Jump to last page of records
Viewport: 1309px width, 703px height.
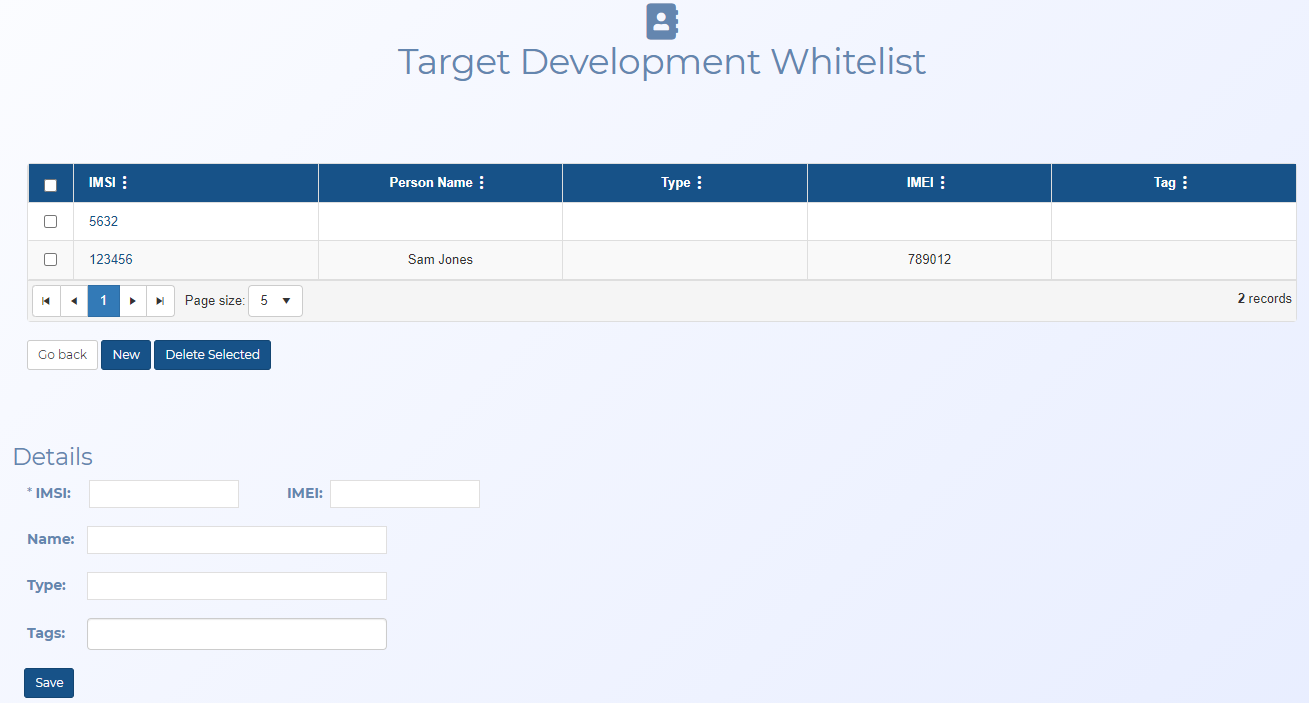[x=160, y=301]
